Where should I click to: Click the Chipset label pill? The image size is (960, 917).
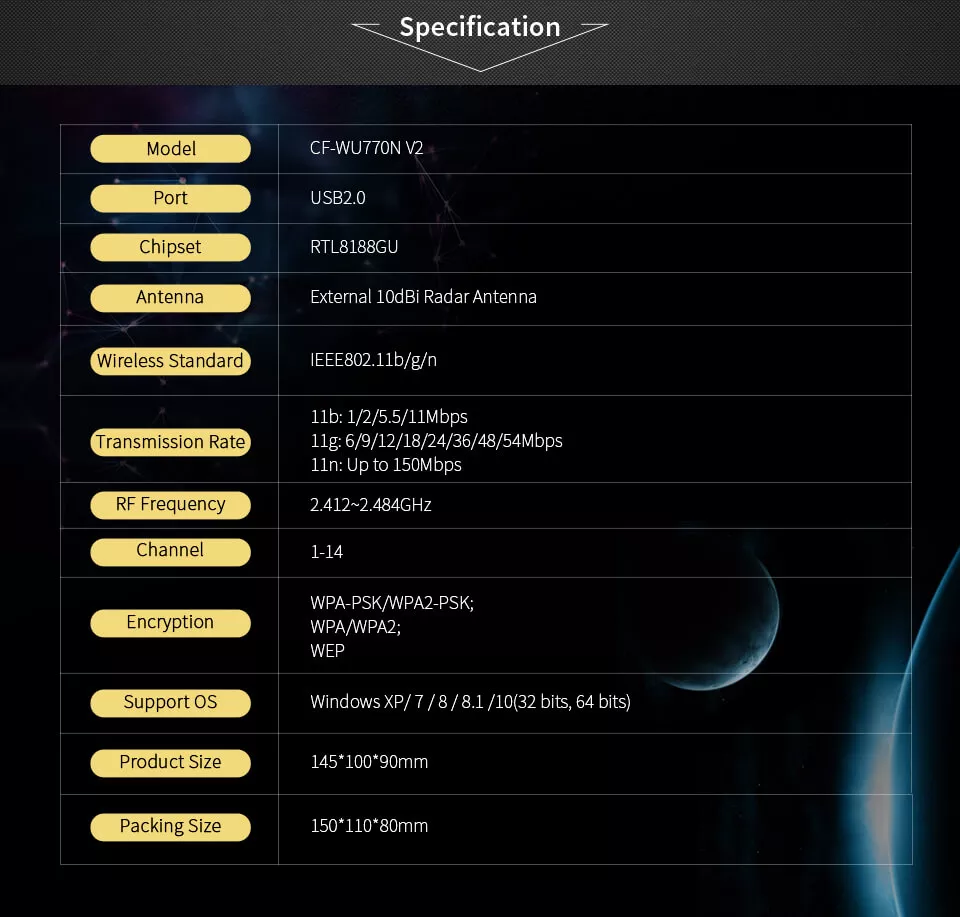click(170, 247)
